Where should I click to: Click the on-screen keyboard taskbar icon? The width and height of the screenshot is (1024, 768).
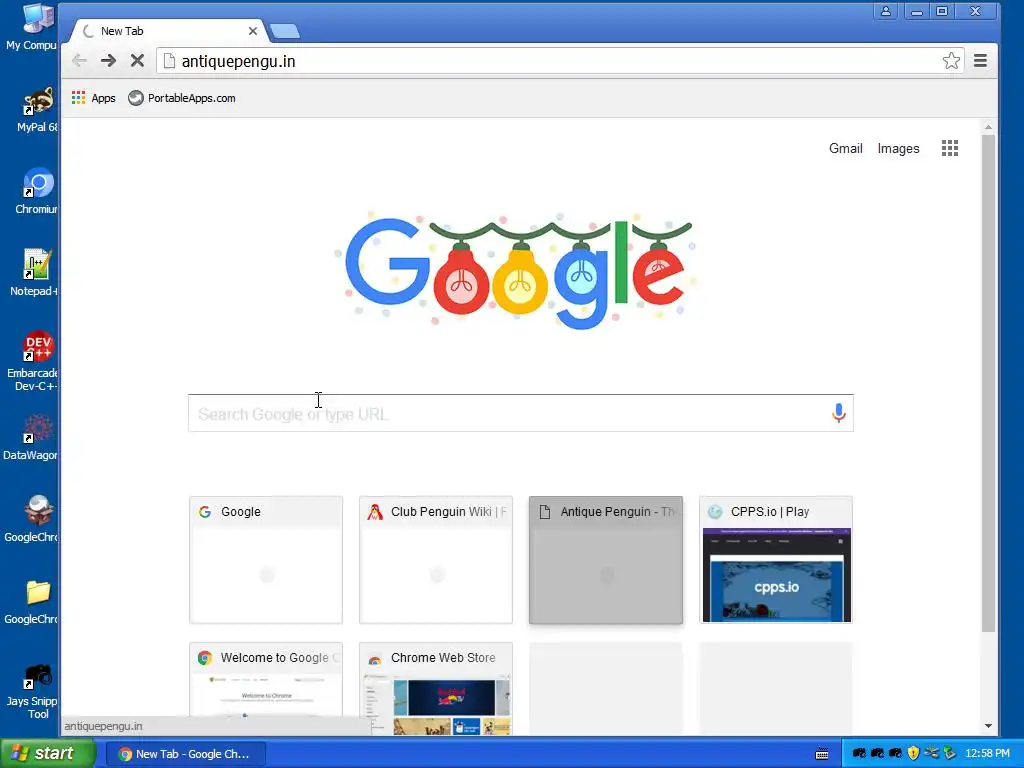(822, 754)
